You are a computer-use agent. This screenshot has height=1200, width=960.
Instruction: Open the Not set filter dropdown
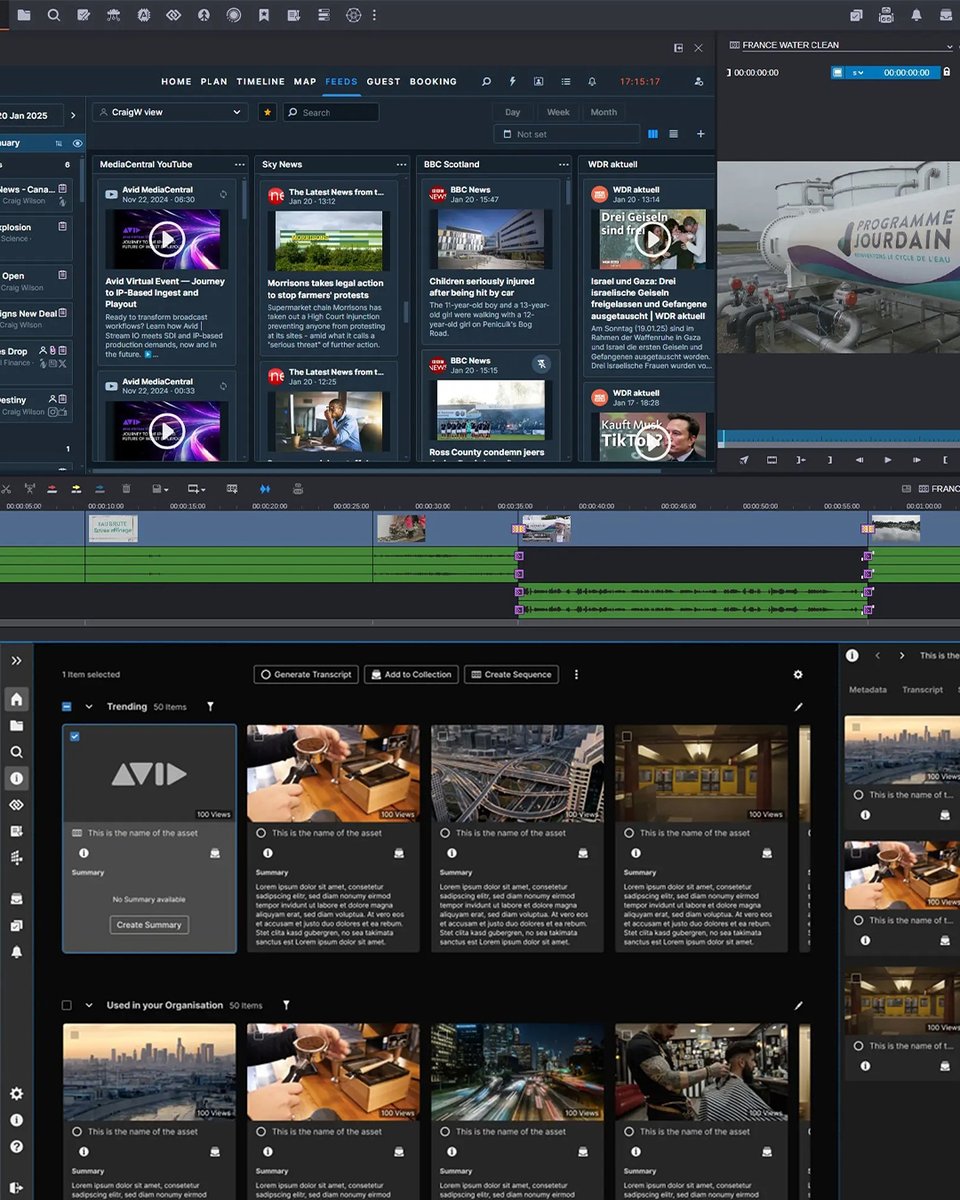566,133
